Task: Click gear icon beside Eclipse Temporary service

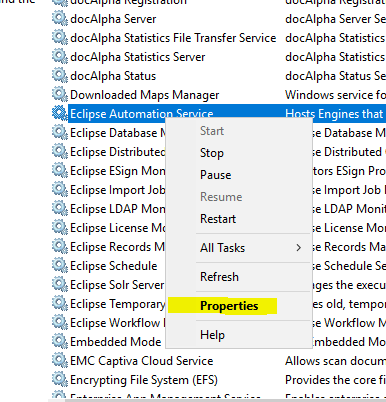Action: click(x=60, y=304)
